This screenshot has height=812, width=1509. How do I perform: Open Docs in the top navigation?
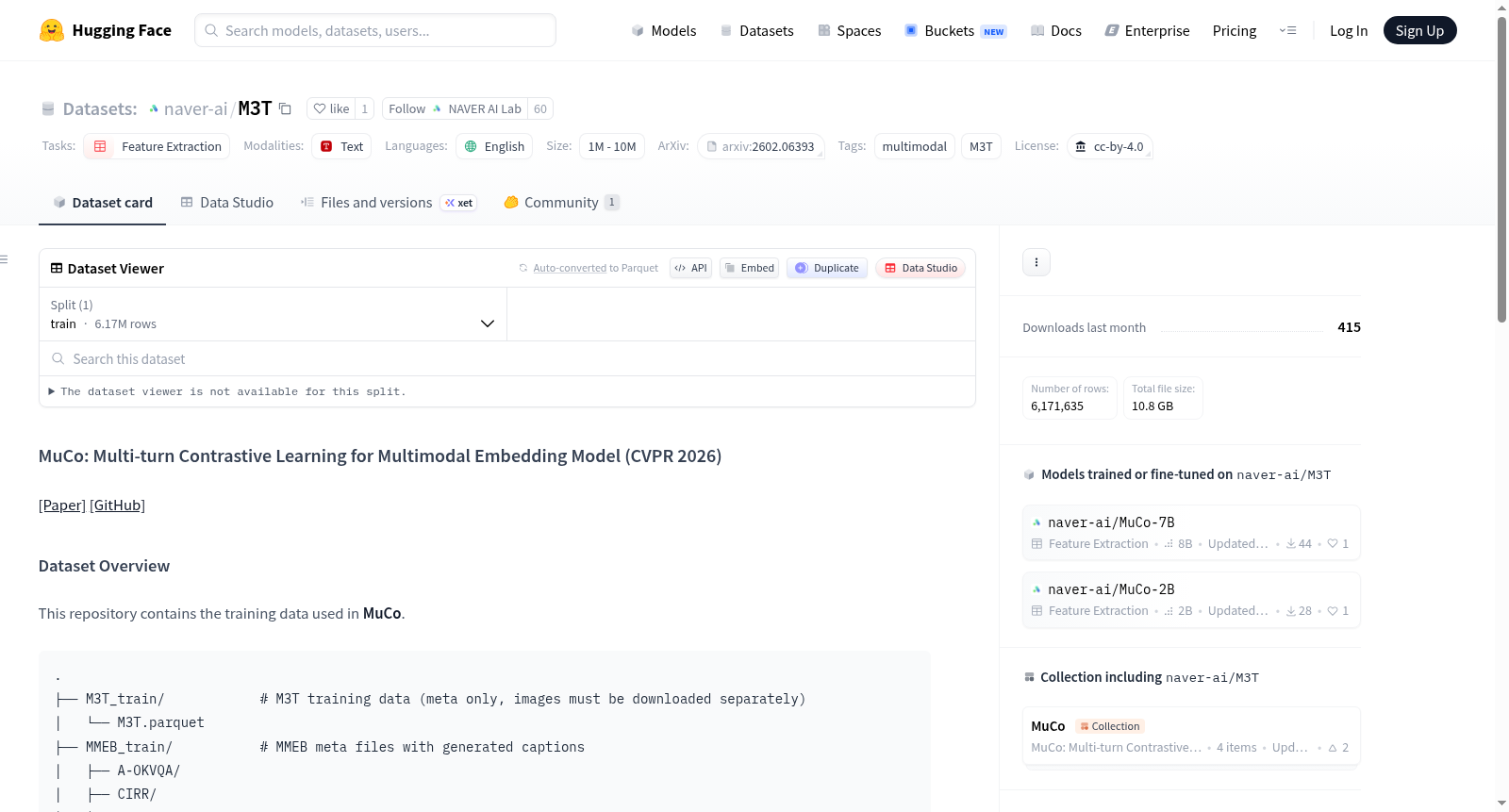[x=1056, y=30]
